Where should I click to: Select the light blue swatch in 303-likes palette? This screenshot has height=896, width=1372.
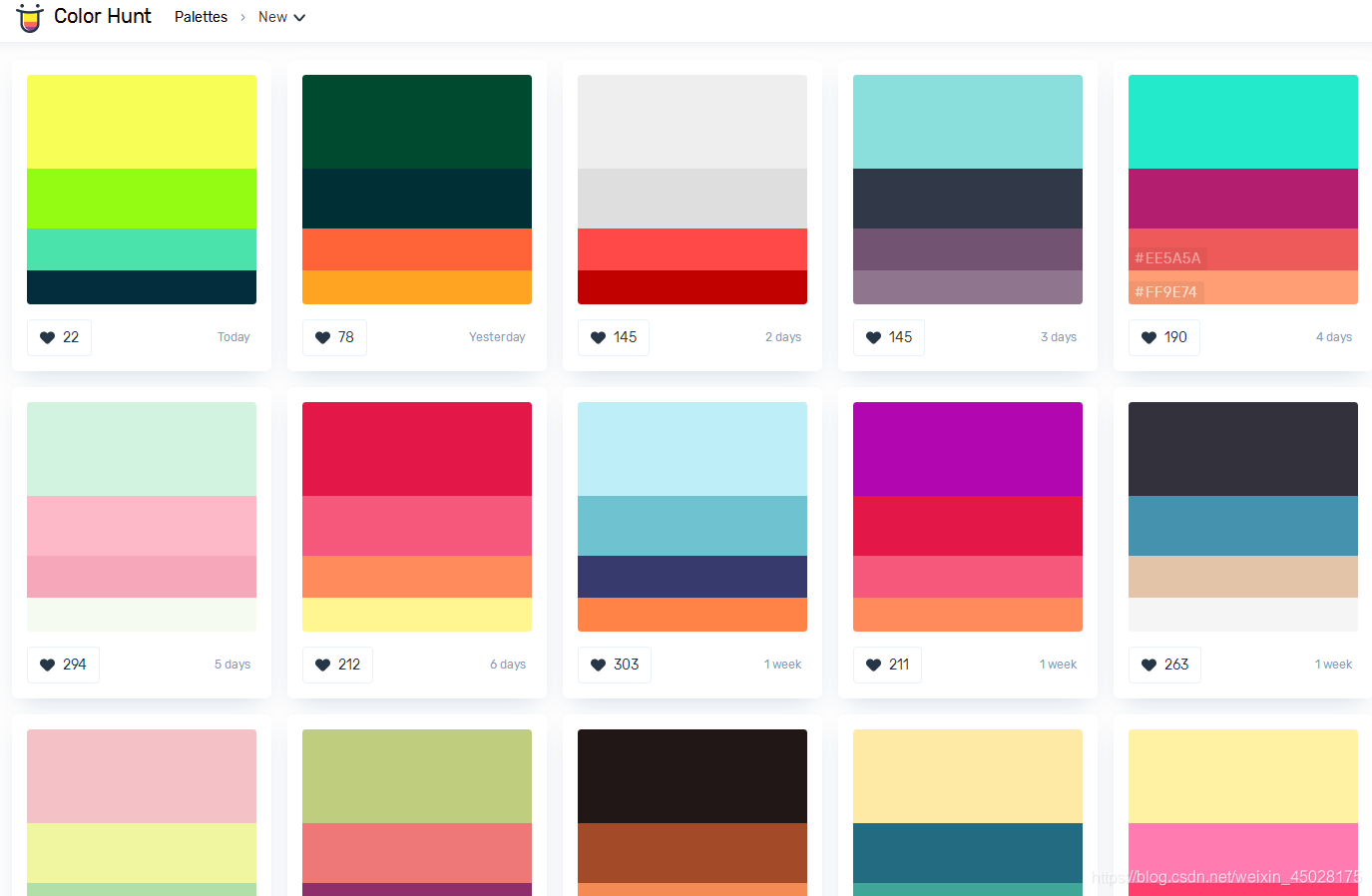[x=692, y=449]
